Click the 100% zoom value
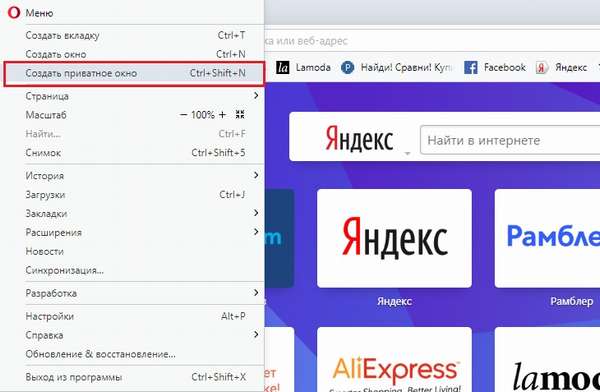The image size is (600, 392). point(203,115)
